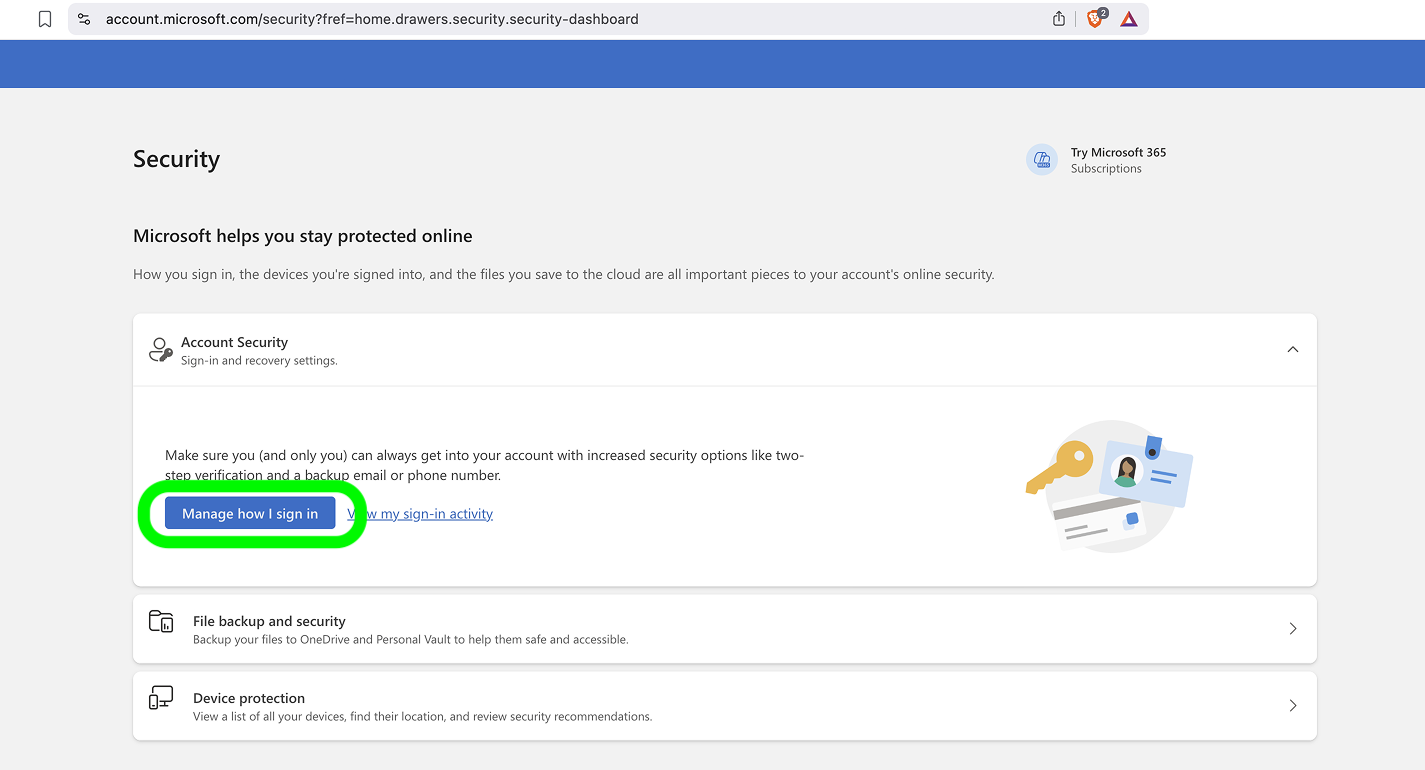The image size is (1425, 770).
Task: Click the File backup and security icon
Action: point(160,621)
